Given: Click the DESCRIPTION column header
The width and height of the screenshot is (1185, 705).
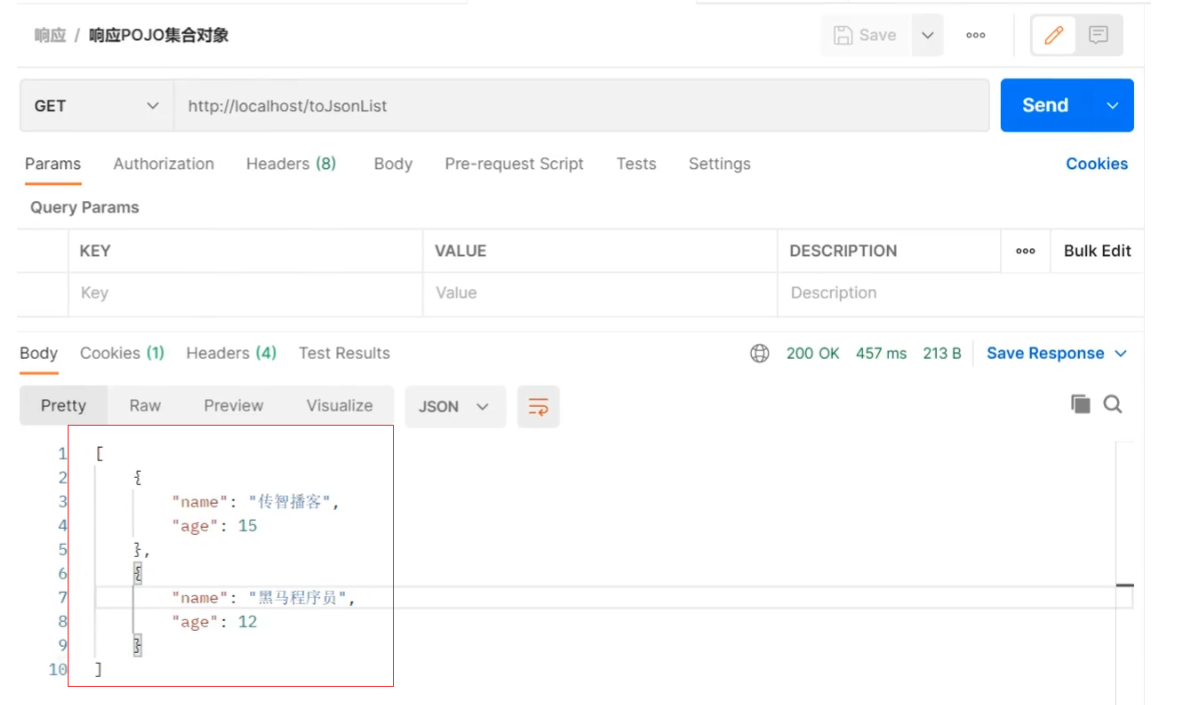Looking at the screenshot, I should click(x=843, y=251).
